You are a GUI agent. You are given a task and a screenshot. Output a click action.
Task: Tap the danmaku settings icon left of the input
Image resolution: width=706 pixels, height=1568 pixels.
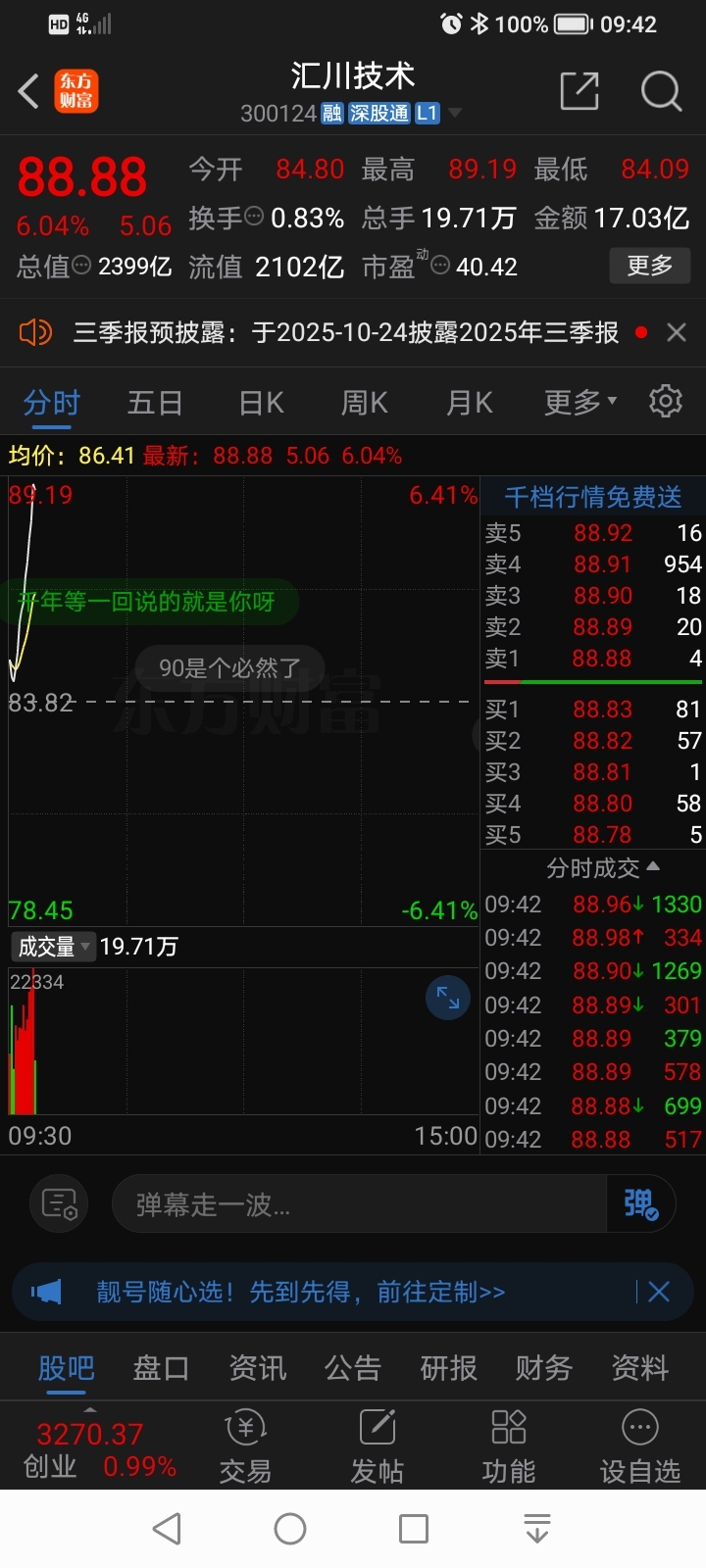(60, 1204)
